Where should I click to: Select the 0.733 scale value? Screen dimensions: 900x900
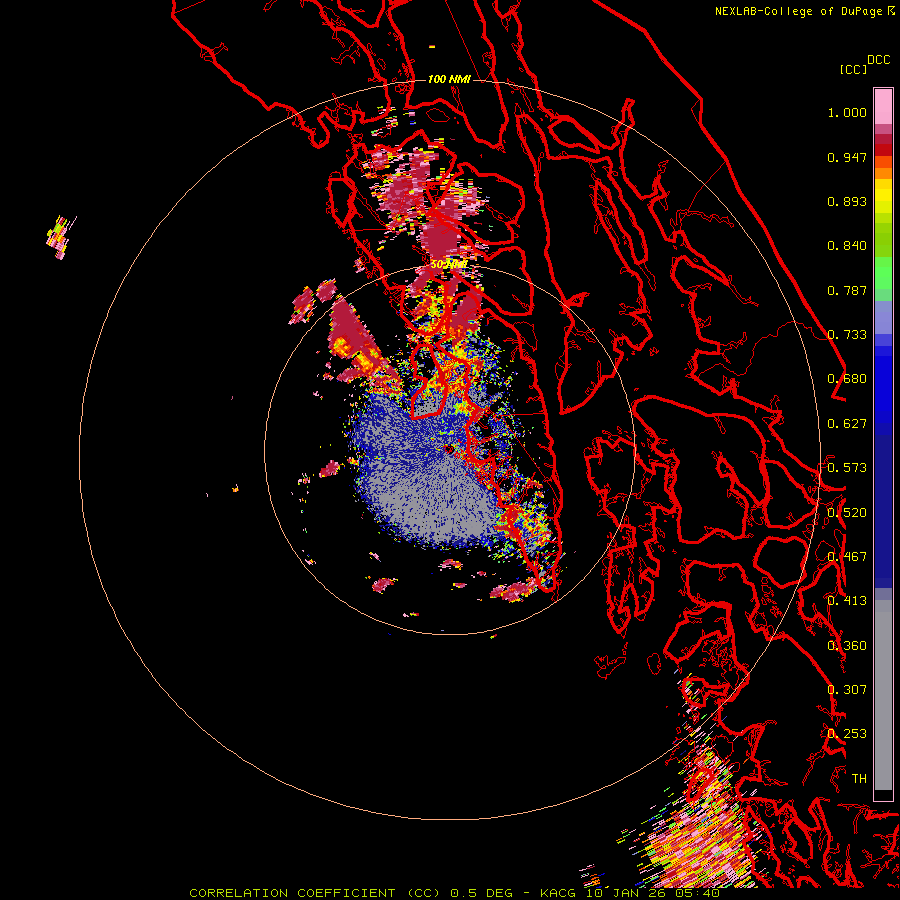coord(847,335)
